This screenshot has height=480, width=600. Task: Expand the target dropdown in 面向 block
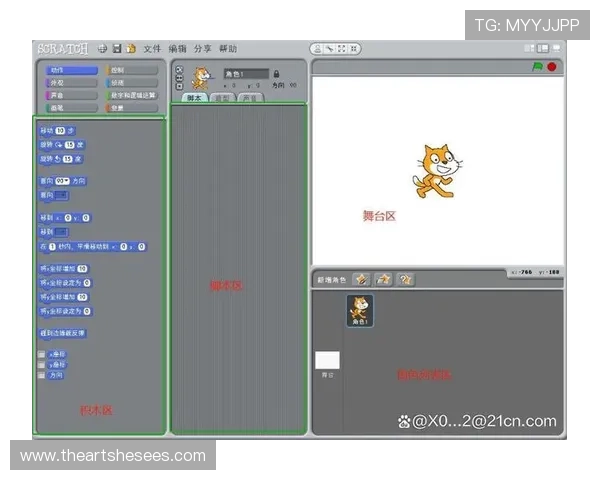(x=62, y=194)
